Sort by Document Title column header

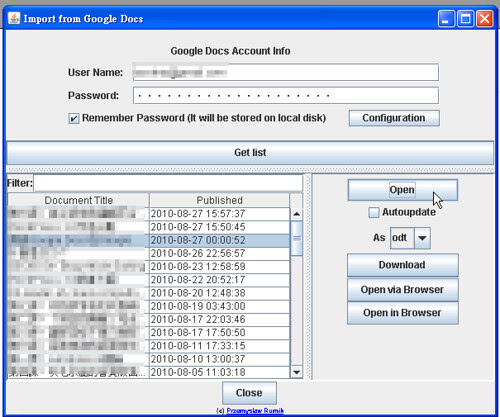(79, 200)
